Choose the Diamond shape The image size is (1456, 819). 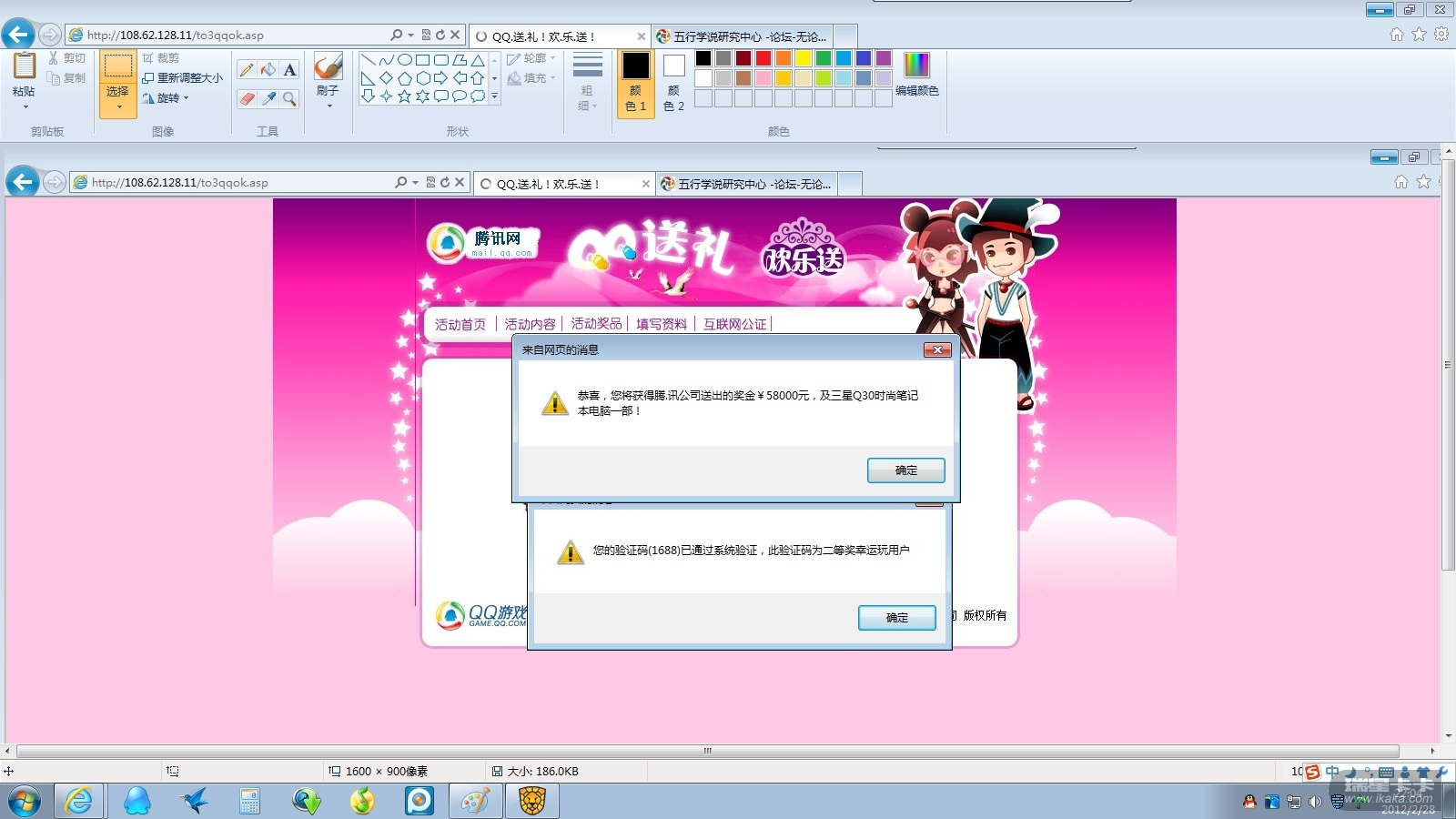[386, 78]
